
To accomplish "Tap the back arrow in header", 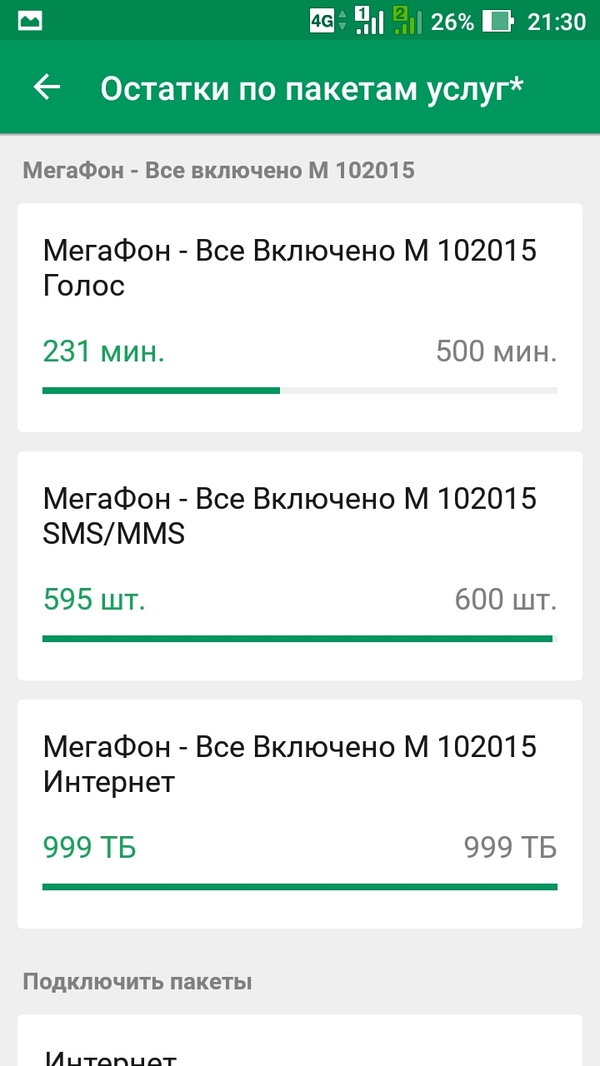I will [x=47, y=88].
